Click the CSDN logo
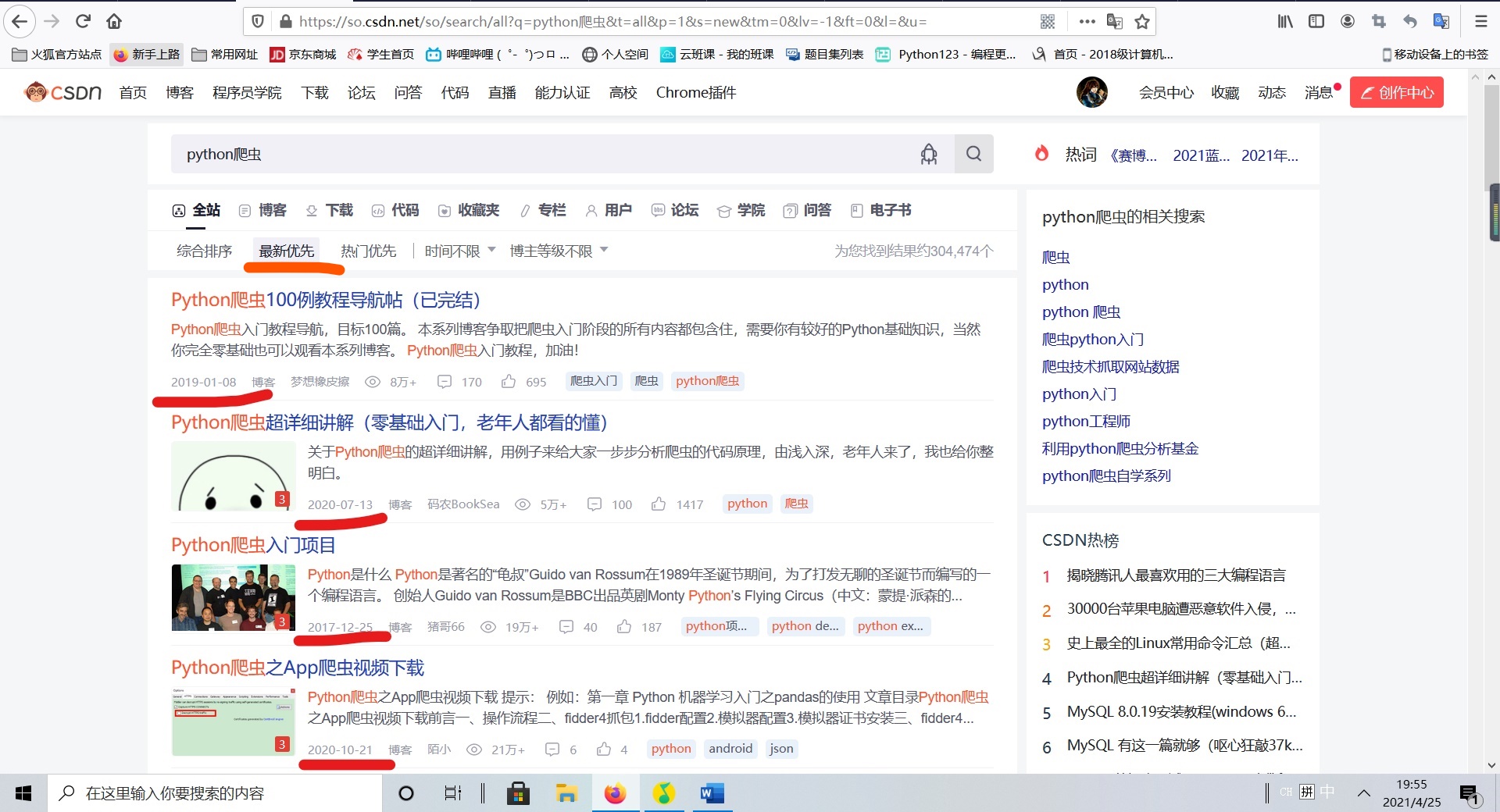The image size is (1500, 812). tap(63, 92)
